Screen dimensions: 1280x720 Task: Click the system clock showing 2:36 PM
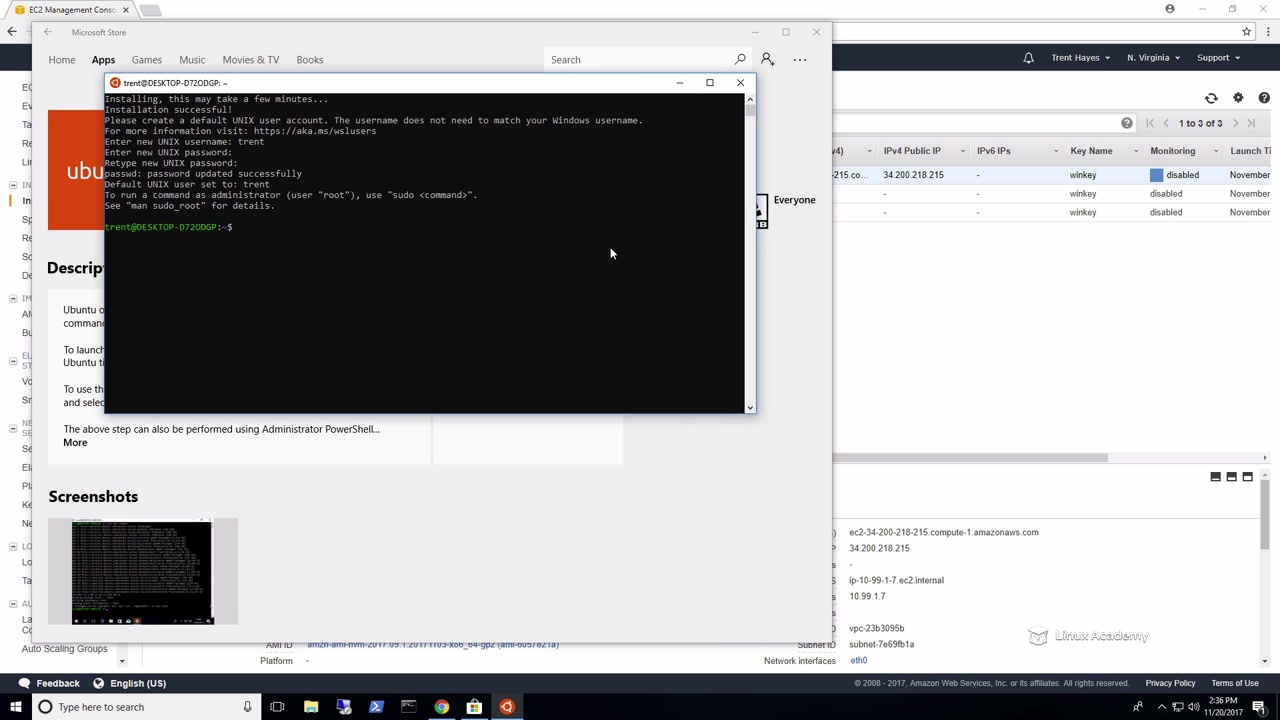point(1223,707)
